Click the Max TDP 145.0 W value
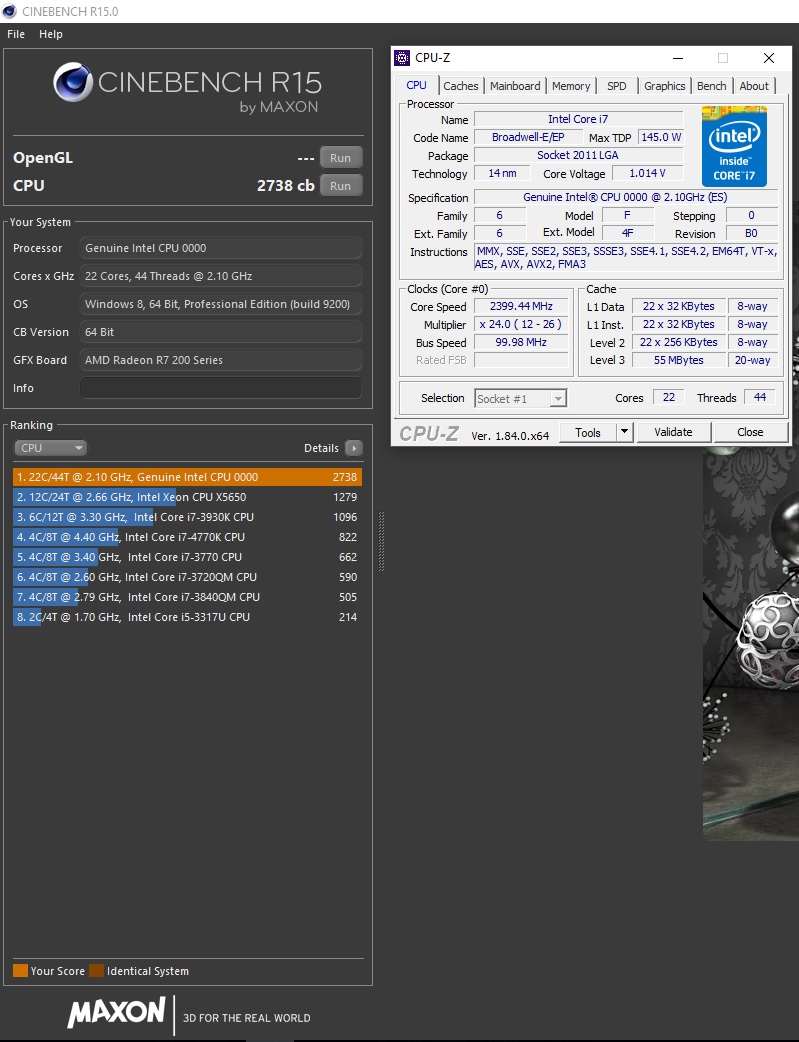Screen dimensions: 799x1042 click(x=661, y=137)
